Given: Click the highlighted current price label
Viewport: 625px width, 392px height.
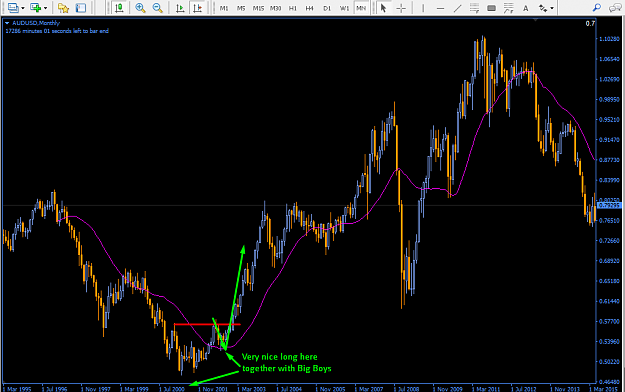Looking at the screenshot, I should pos(609,205).
